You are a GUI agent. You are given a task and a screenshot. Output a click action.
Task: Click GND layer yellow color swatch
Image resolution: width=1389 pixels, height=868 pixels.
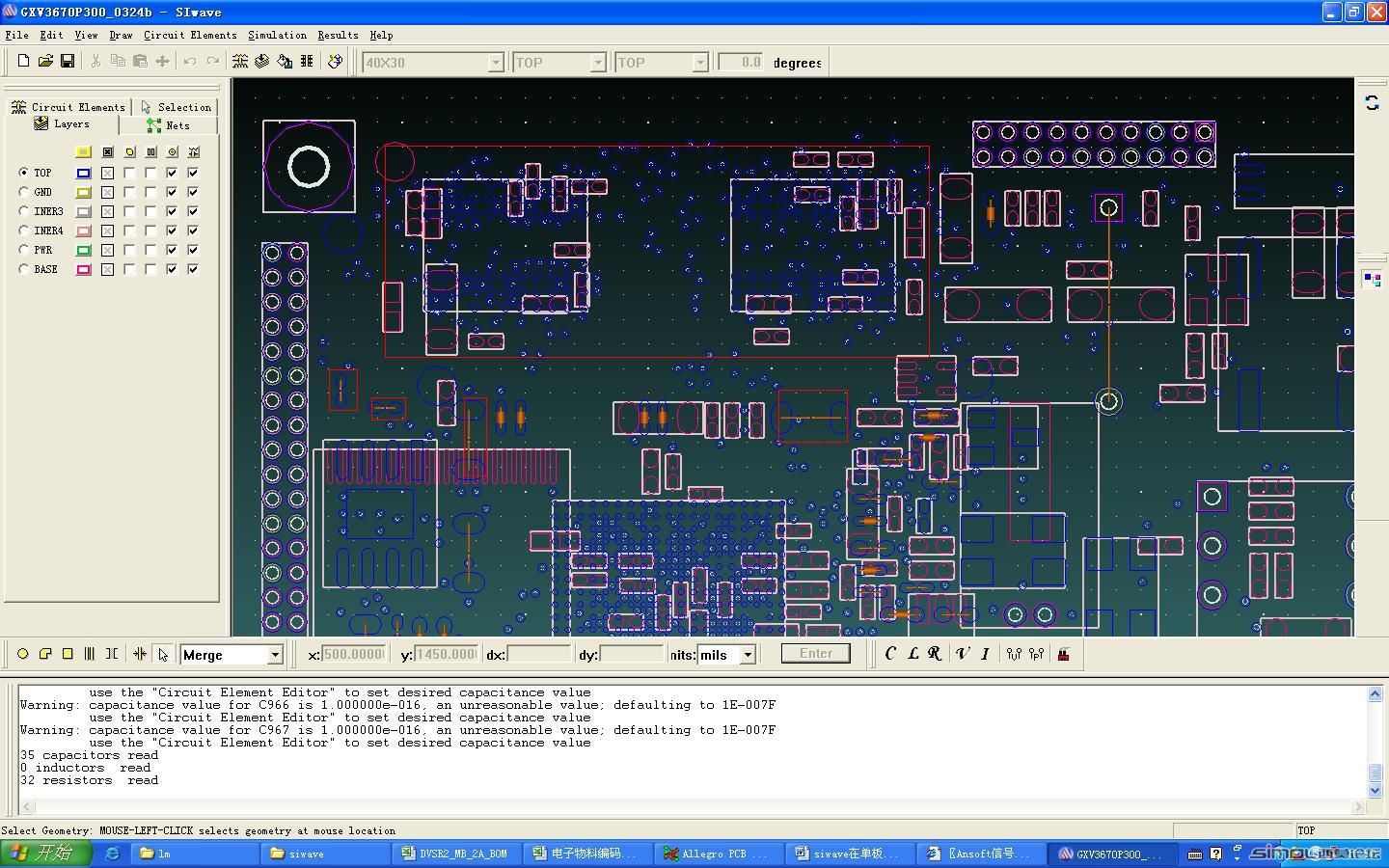(84, 192)
